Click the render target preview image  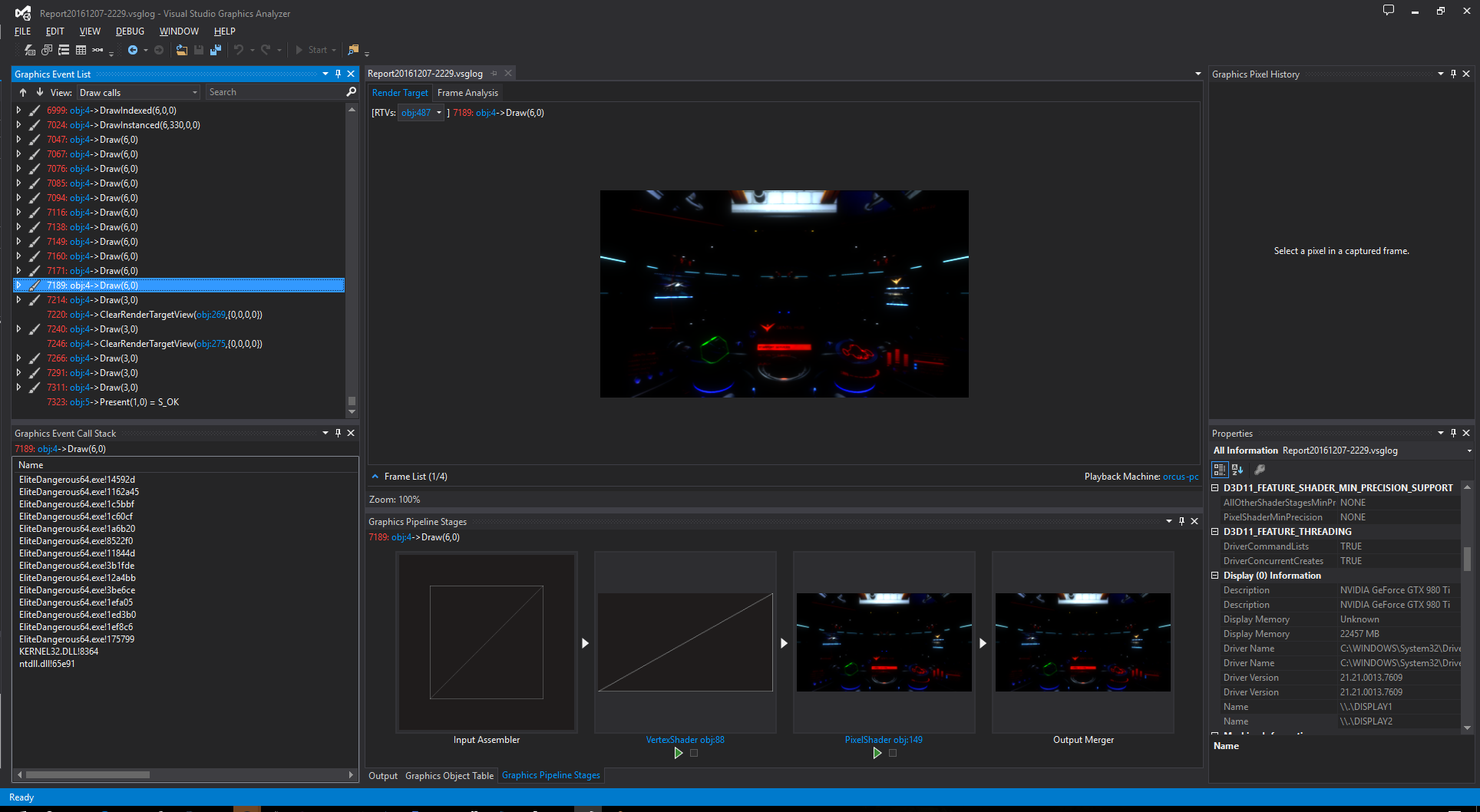pos(784,294)
